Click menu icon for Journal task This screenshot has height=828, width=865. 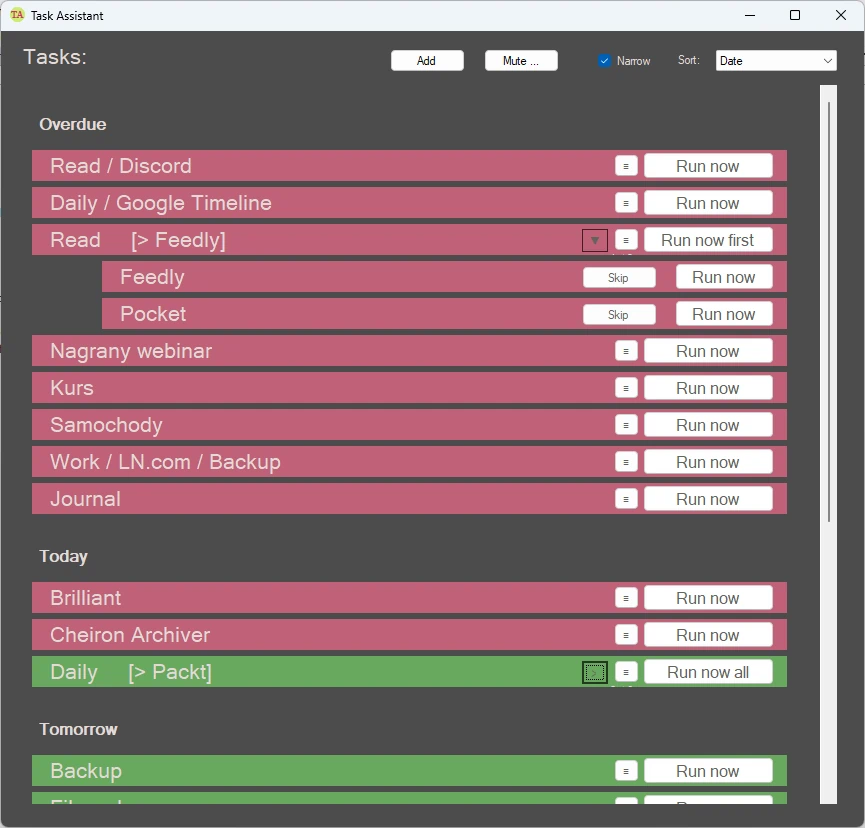point(626,499)
